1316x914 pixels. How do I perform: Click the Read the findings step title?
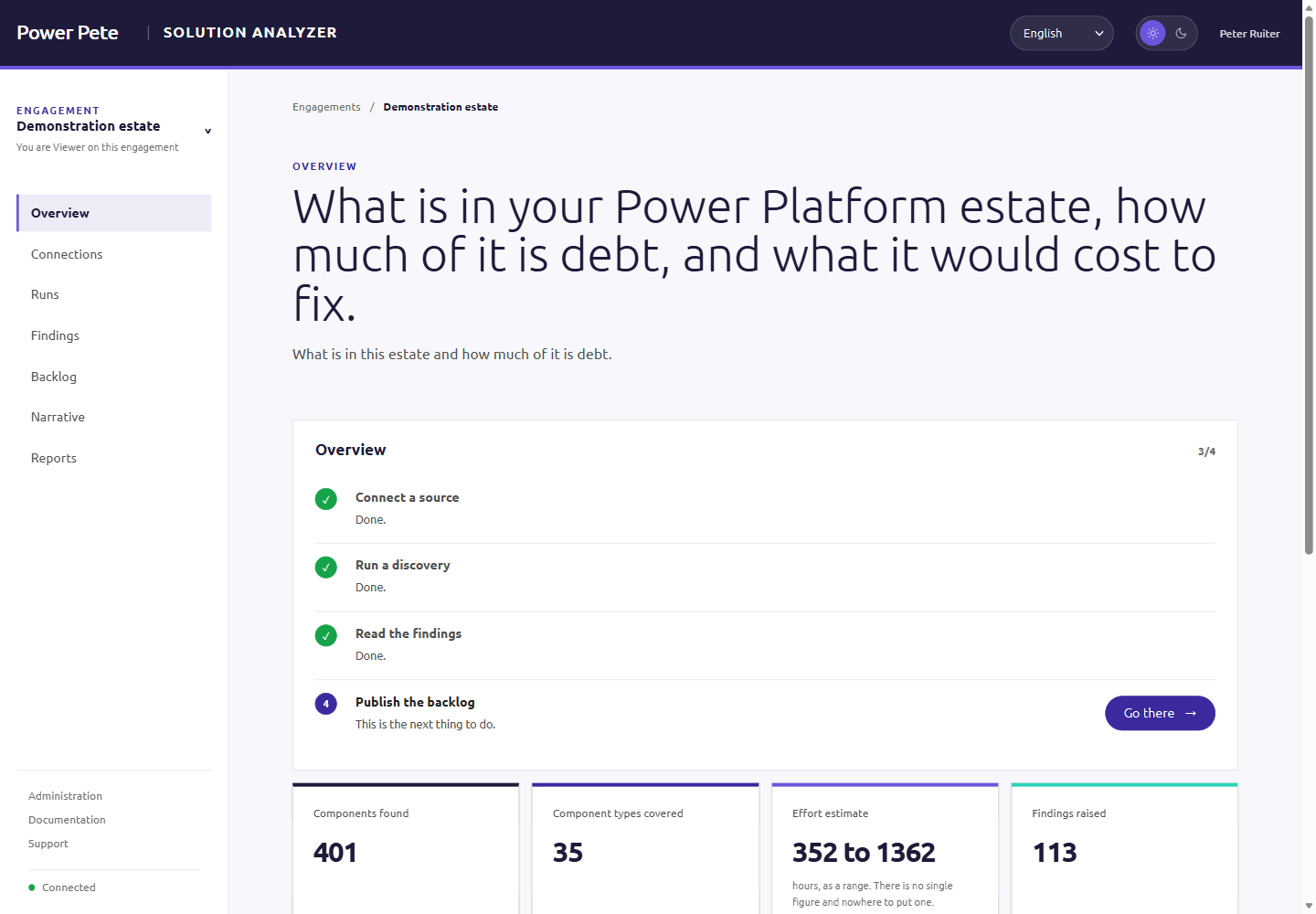(x=409, y=633)
